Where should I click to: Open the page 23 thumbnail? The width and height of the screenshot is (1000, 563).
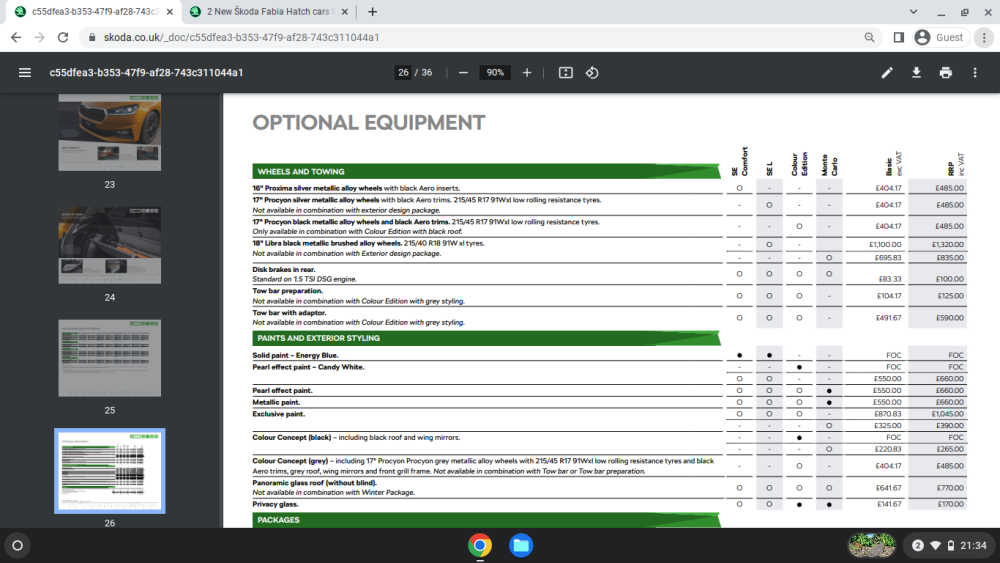(x=110, y=132)
